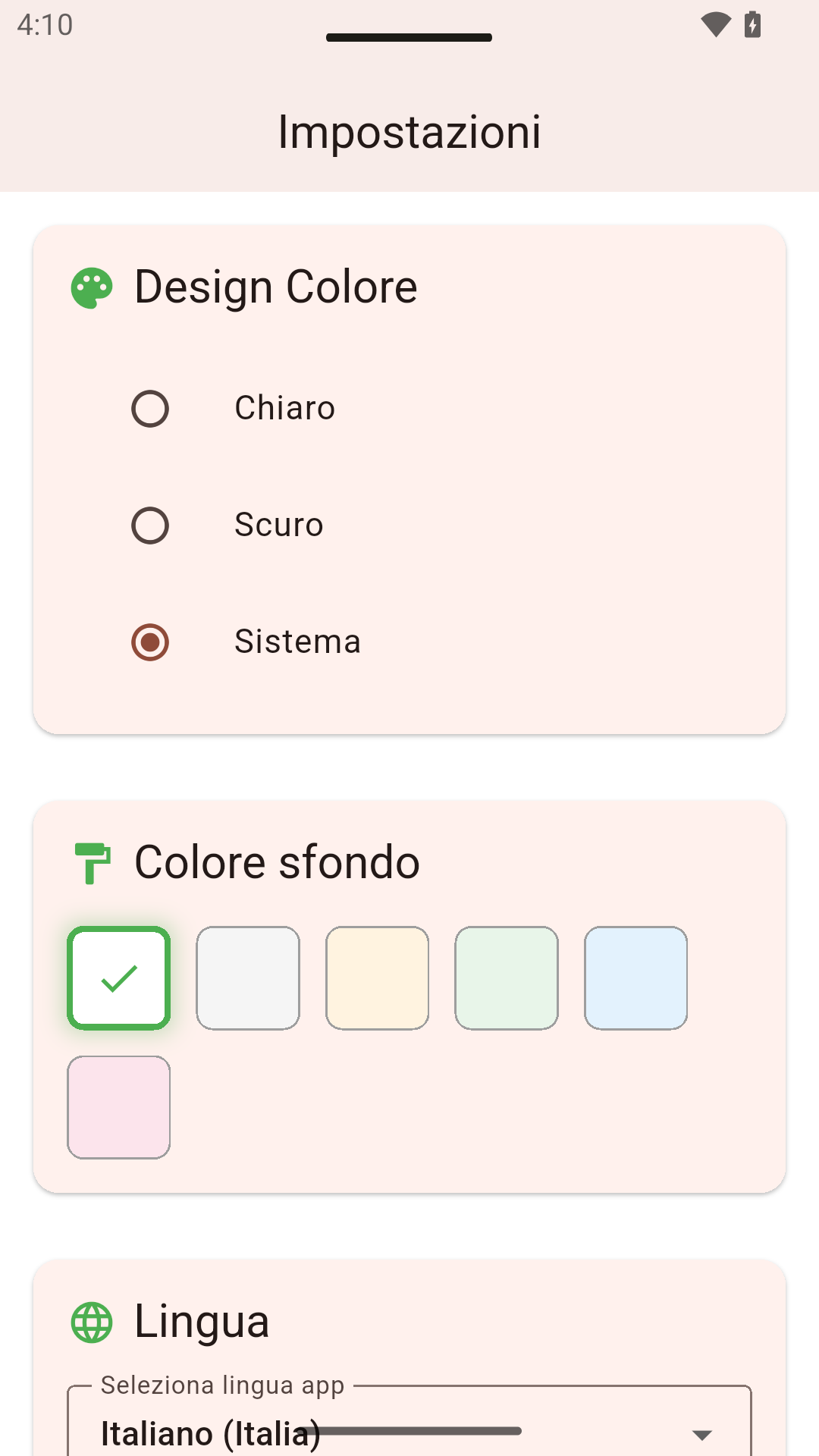Screen dimensions: 819x1456
Task: Choose the light gray background swatch
Action: [x=248, y=978]
